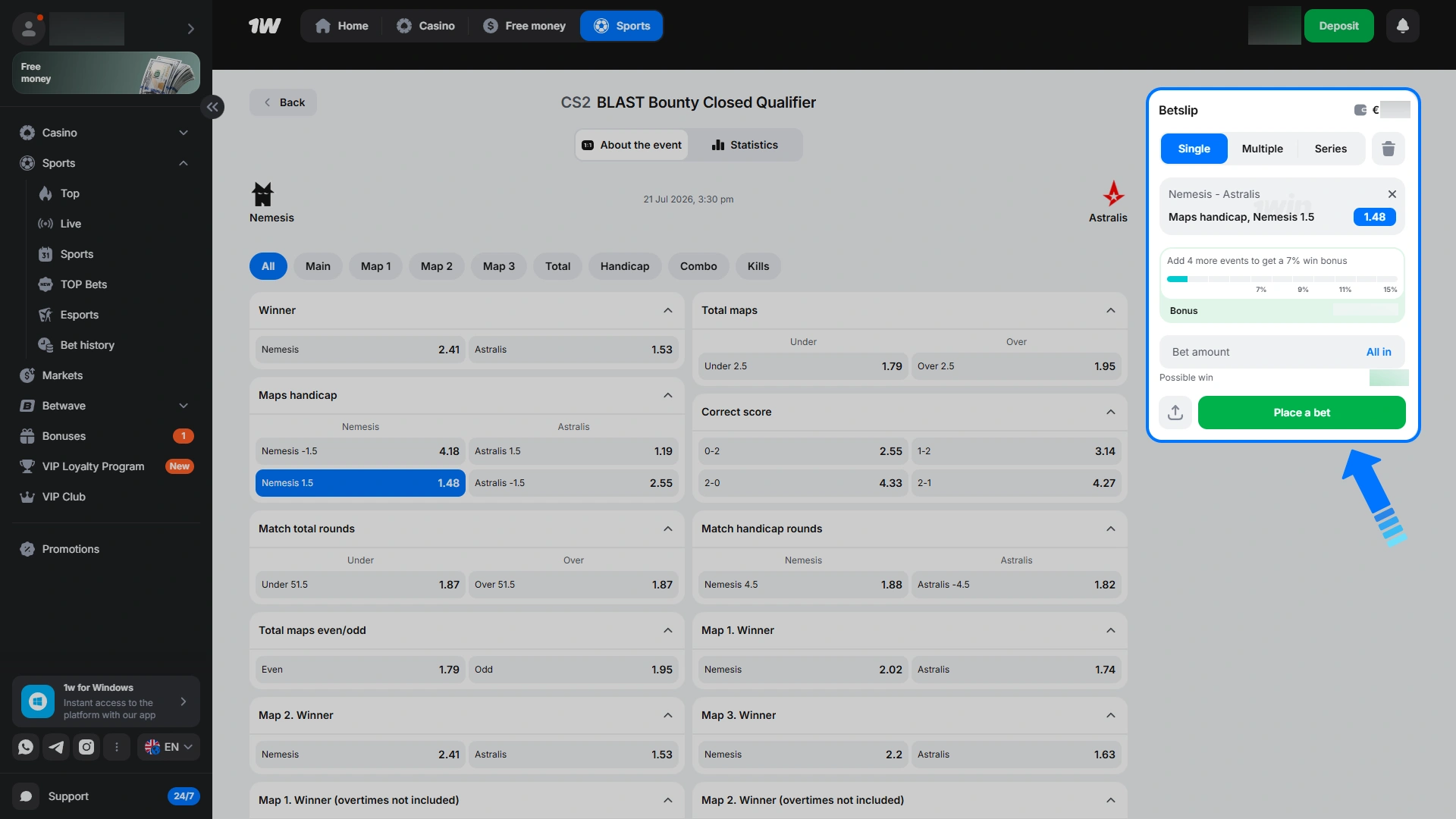Screen dimensions: 1456x819
Task: Open Live sports section
Action: [x=71, y=224]
